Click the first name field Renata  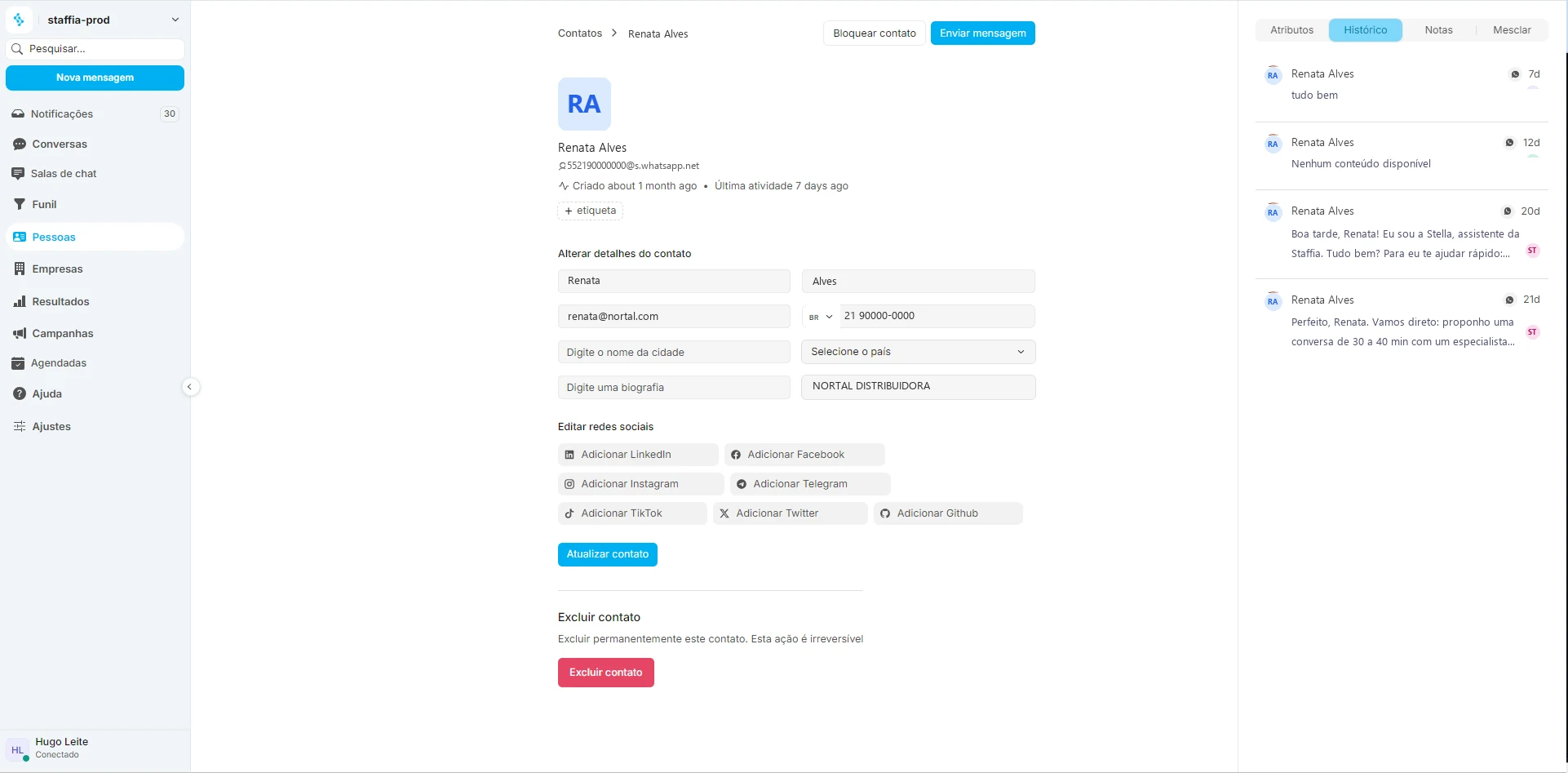pos(674,281)
